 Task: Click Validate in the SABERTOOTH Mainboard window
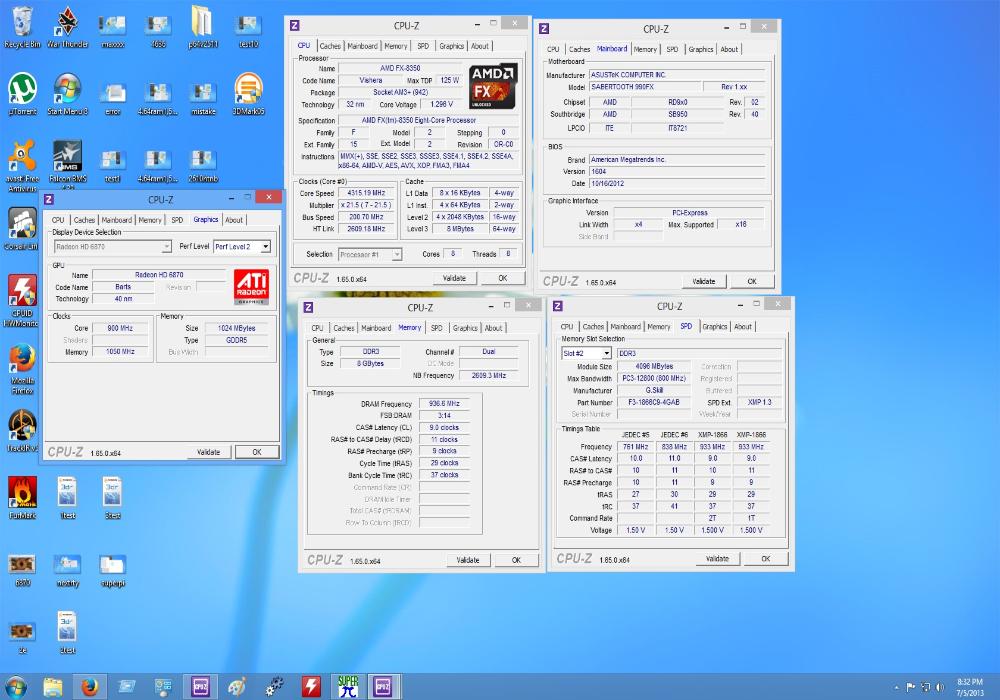pos(703,281)
